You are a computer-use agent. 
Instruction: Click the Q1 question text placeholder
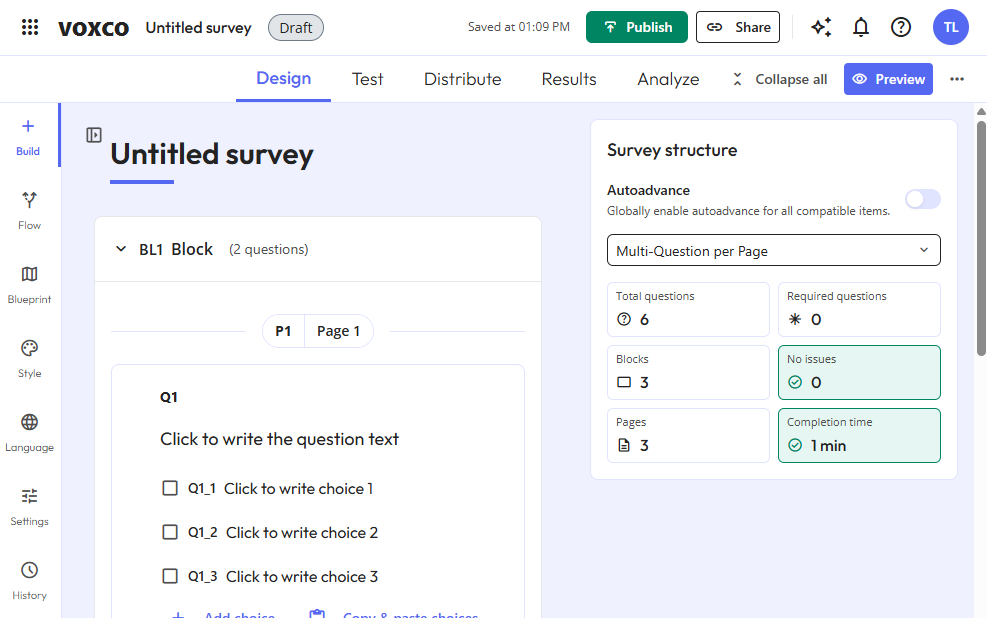(279, 439)
